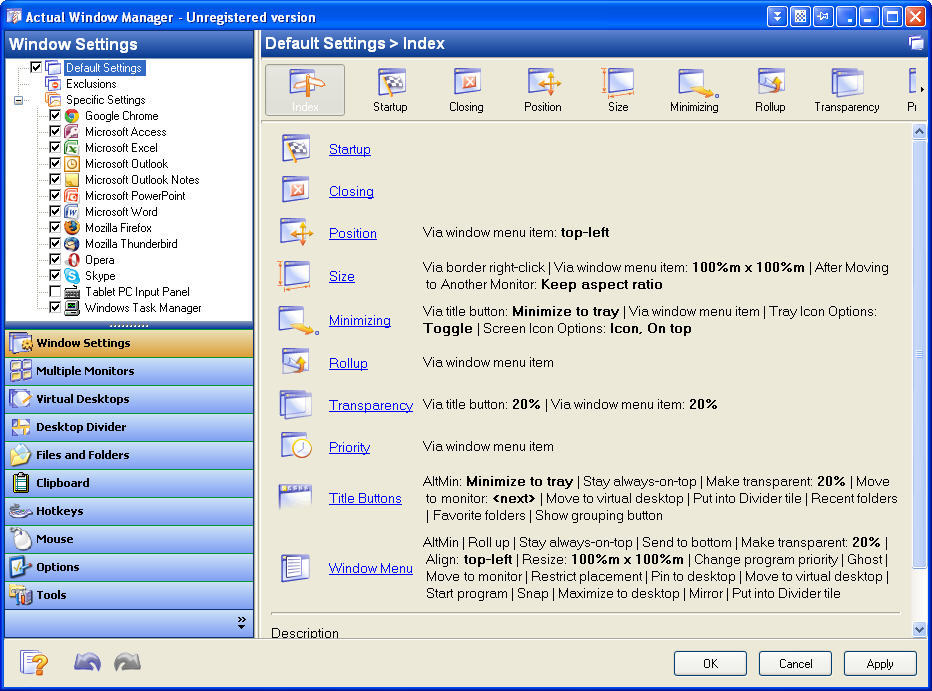Click the Apply button

[879, 663]
